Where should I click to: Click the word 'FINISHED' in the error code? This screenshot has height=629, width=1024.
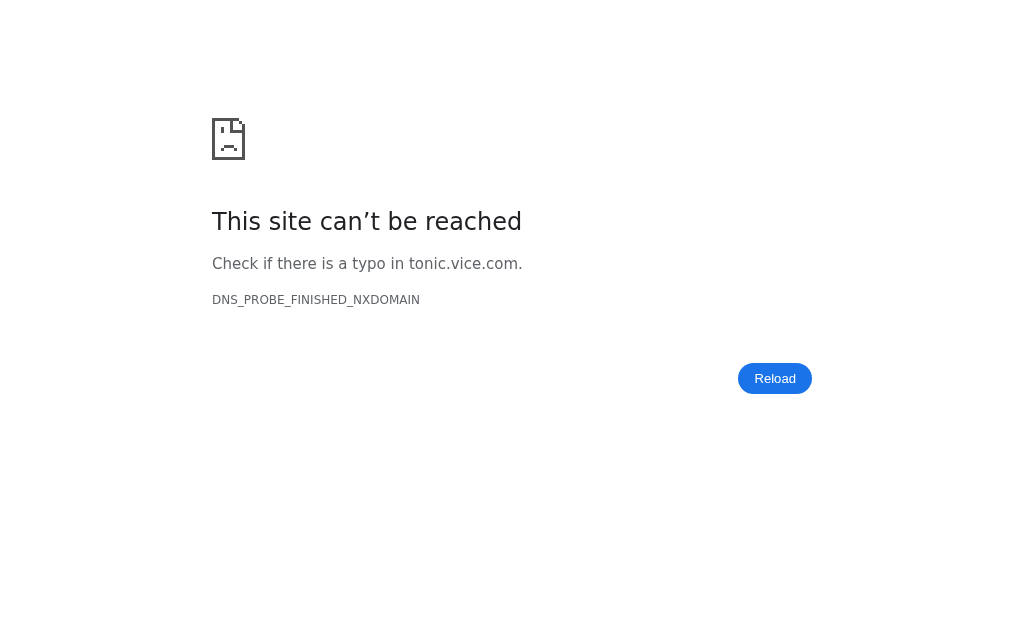(319, 300)
